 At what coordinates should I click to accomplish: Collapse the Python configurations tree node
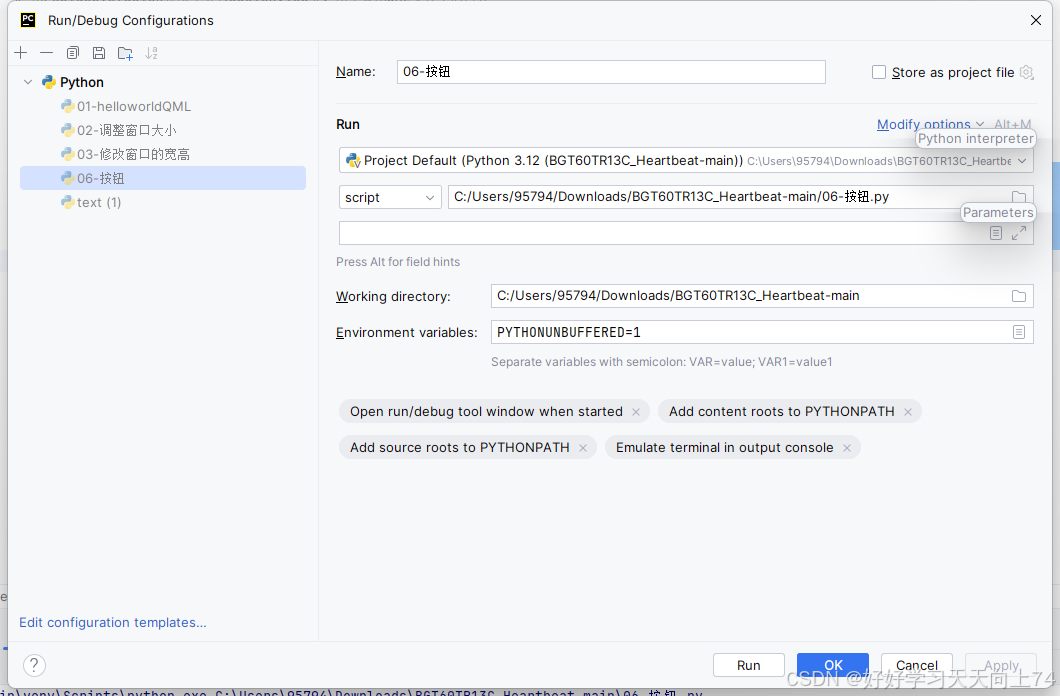[27, 82]
